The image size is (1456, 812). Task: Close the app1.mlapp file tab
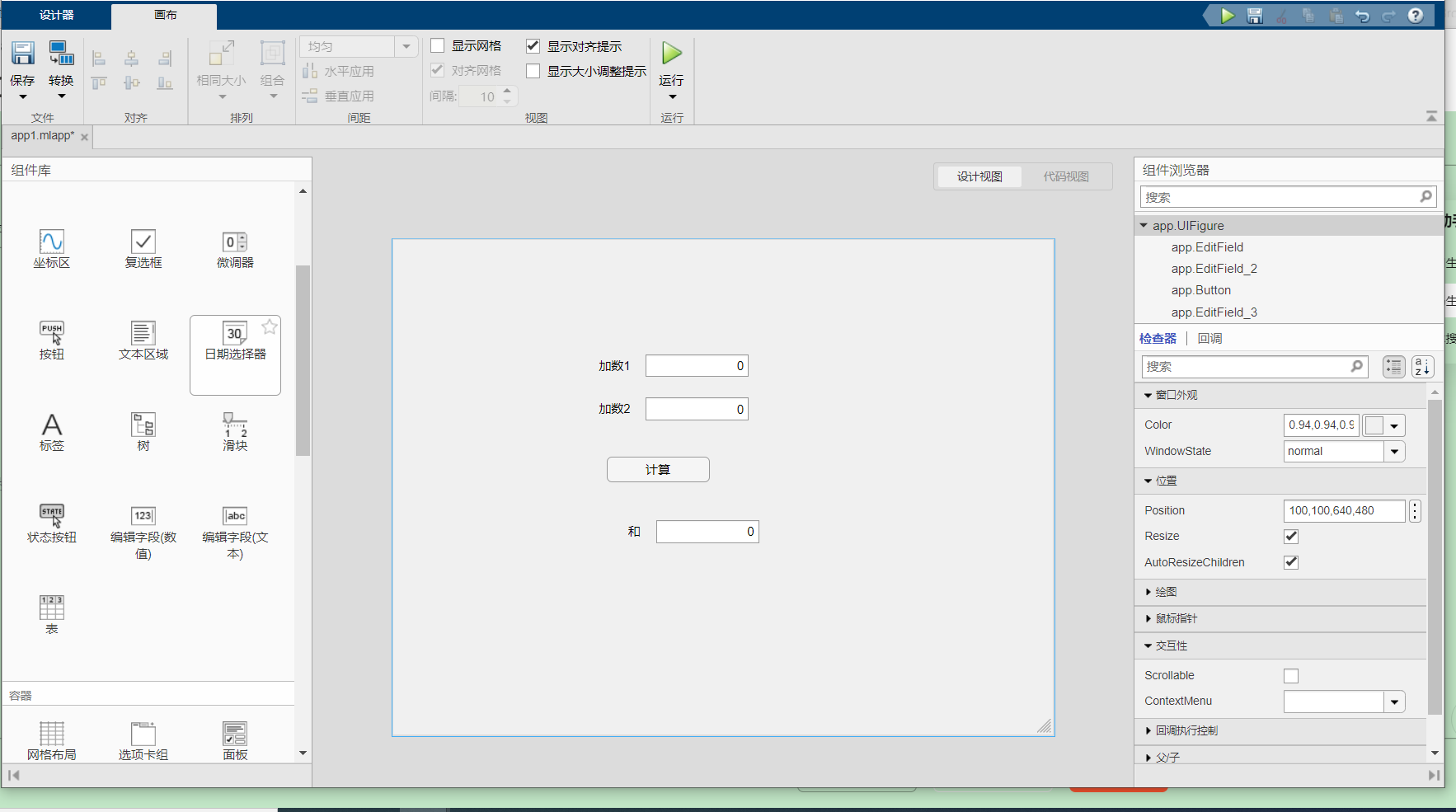[x=84, y=137]
